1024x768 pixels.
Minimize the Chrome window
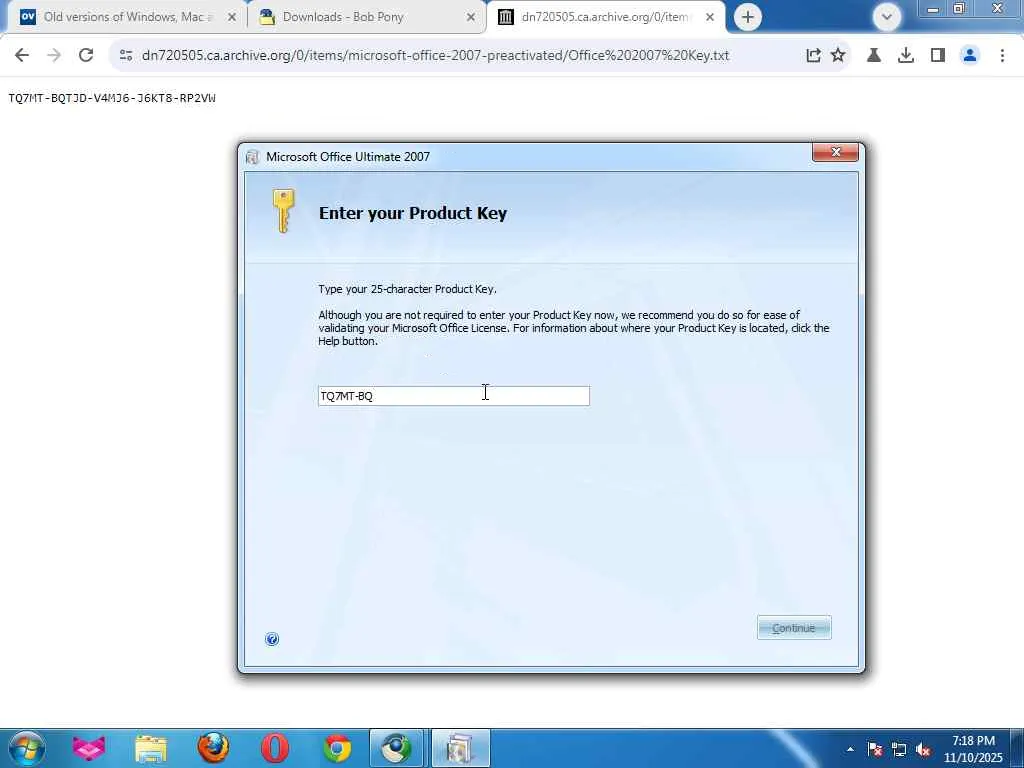click(933, 8)
